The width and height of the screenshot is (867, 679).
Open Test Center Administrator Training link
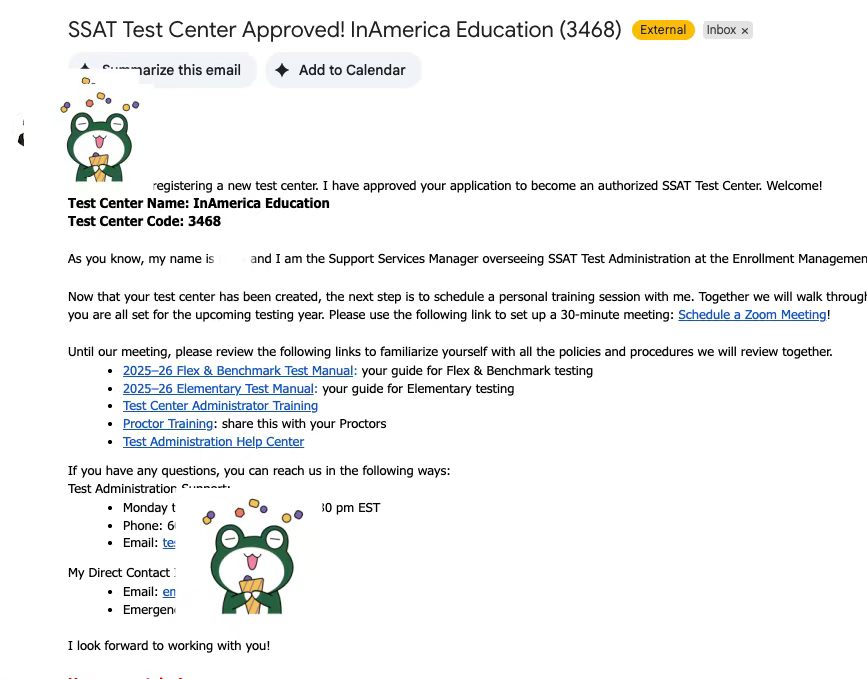(x=220, y=406)
